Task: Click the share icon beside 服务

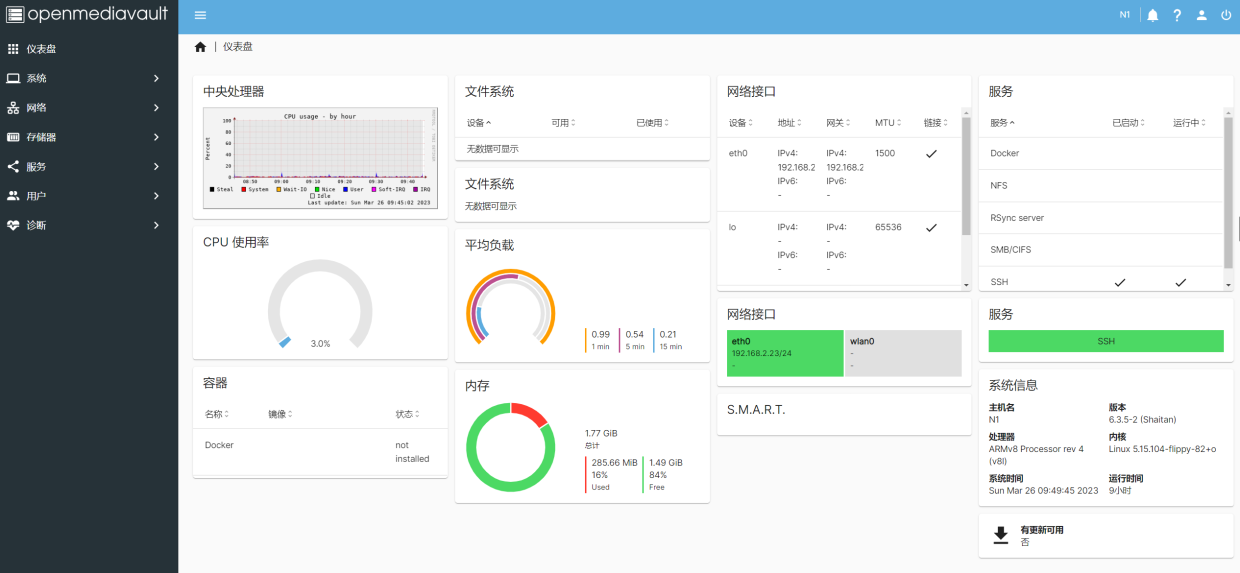Action: point(13,167)
